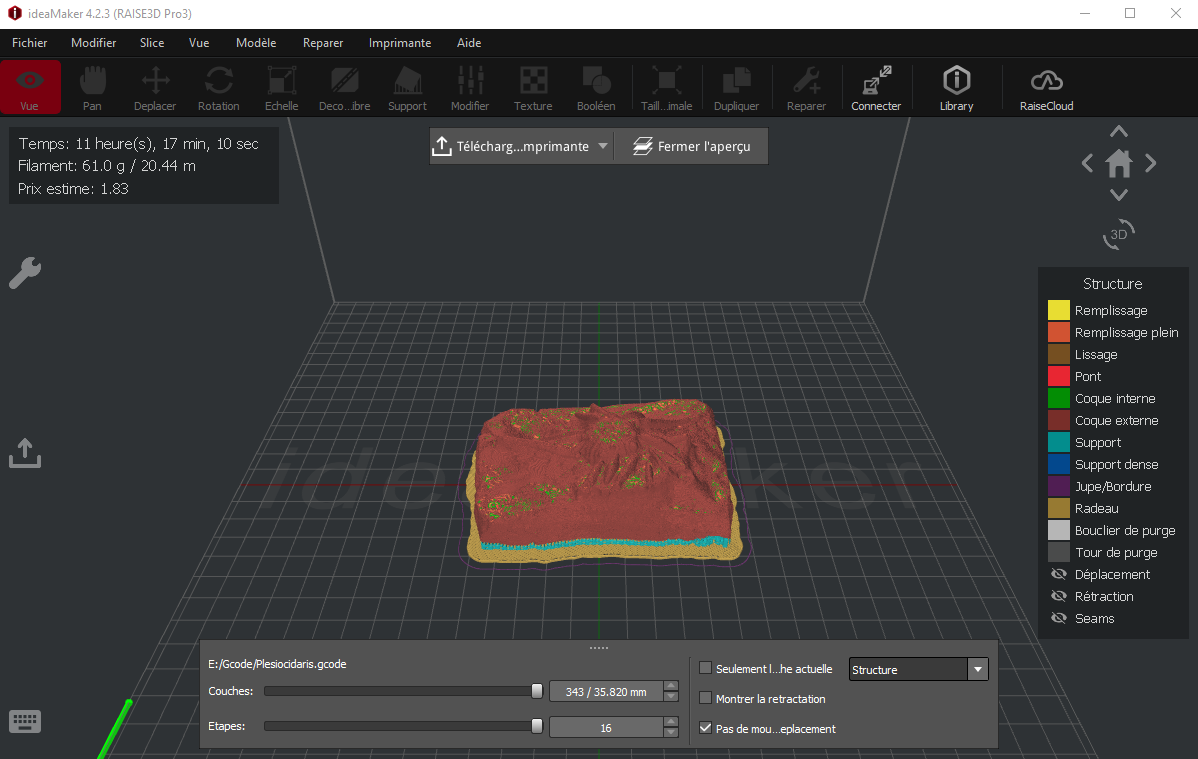The image size is (1198, 759).
Task: Open the Imprimante menu
Action: 400,43
